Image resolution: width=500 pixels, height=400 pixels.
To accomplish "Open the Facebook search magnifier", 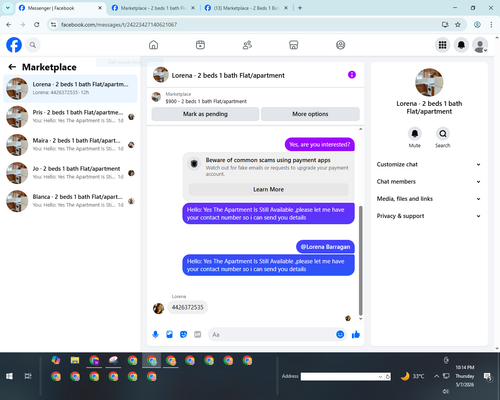I will point(33,45).
